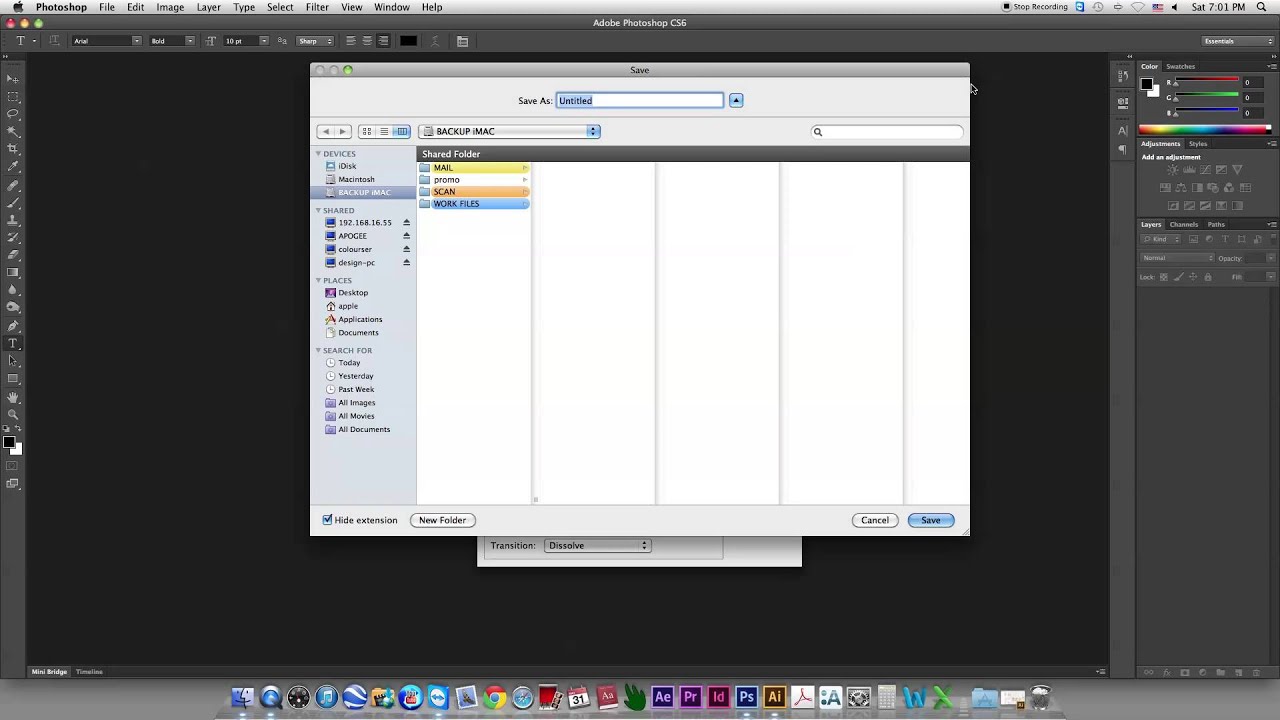The image size is (1280, 720).
Task: Open After Effects from the Dock
Action: click(662, 697)
